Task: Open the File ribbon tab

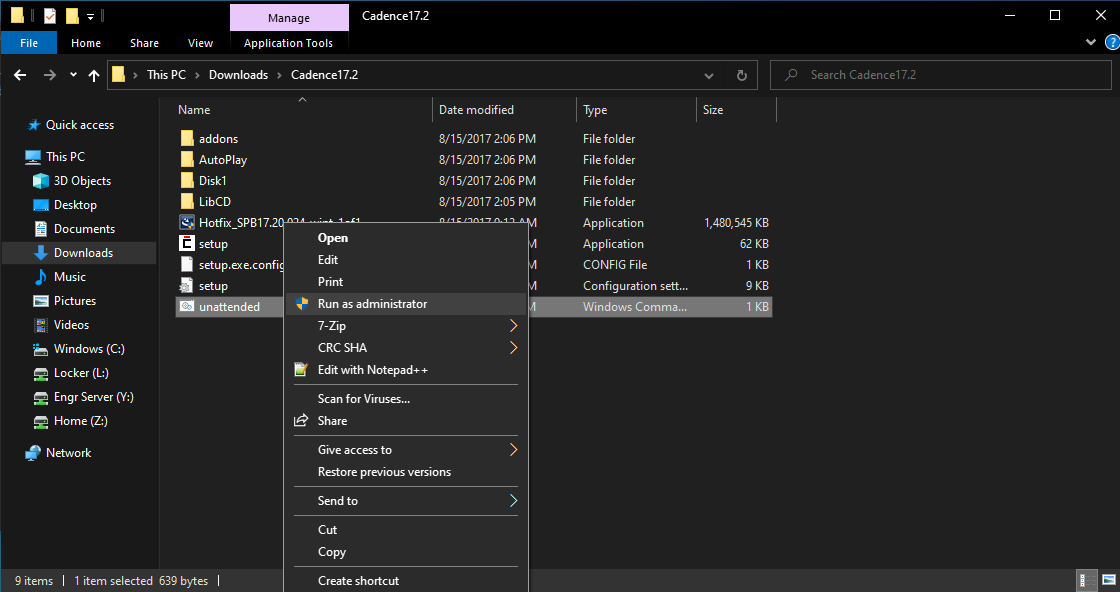Action: pyautogui.click(x=29, y=43)
